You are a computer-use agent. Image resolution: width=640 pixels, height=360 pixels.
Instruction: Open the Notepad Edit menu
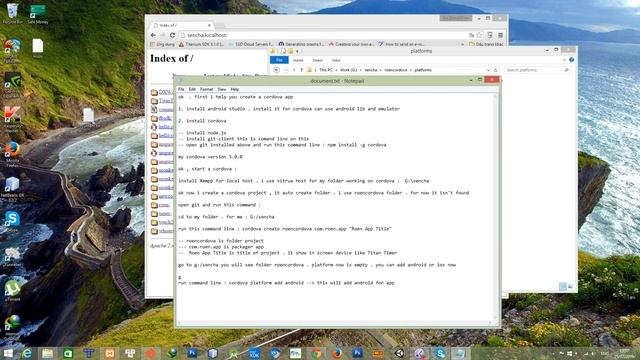pos(192,89)
